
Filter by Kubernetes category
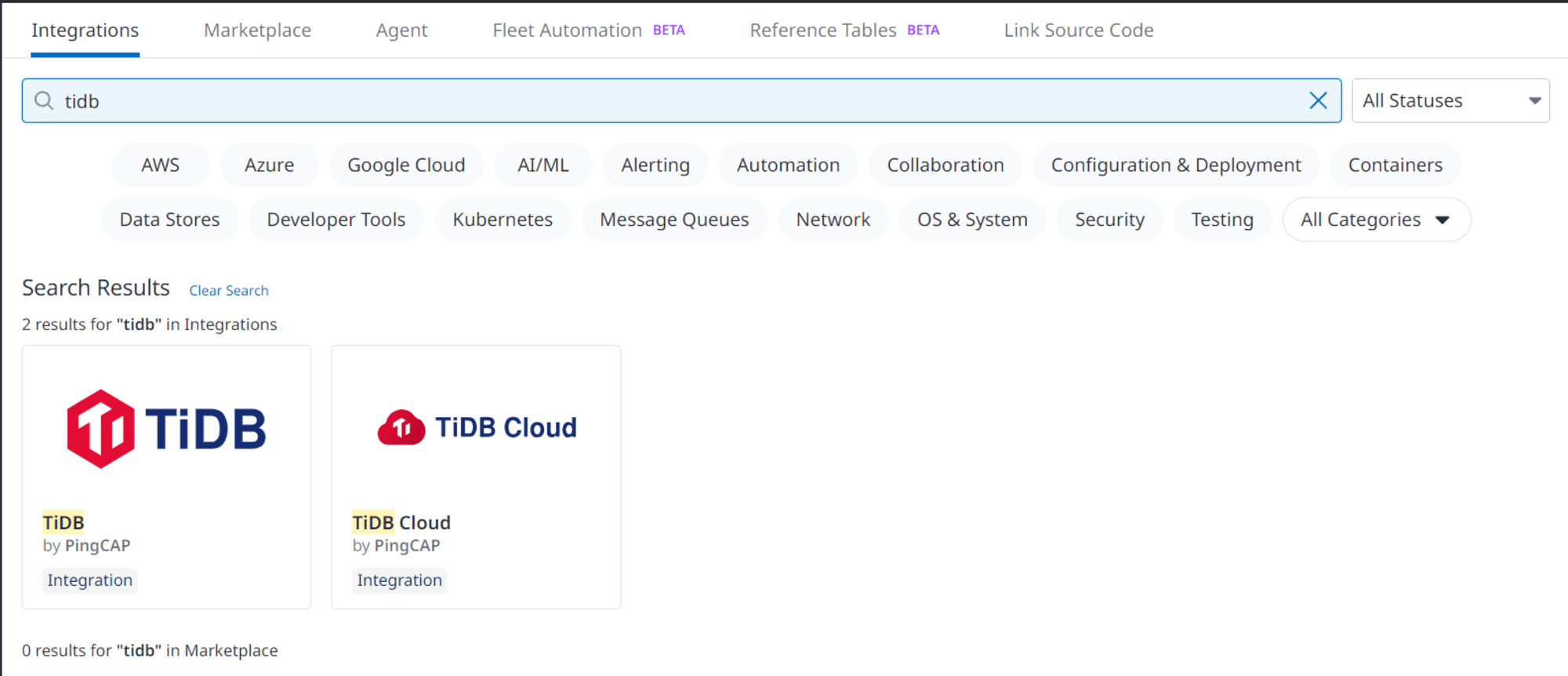click(x=503, y=220)
